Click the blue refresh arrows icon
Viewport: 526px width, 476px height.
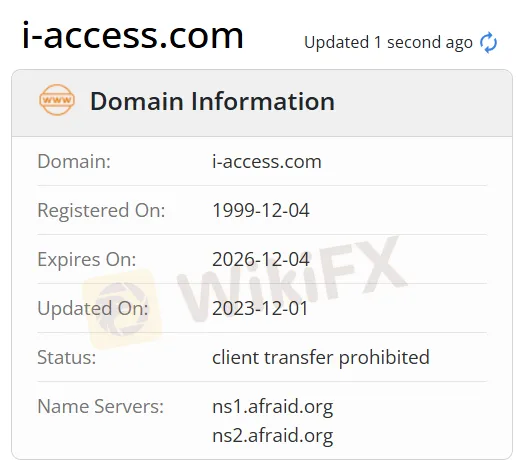coord(488,43)
